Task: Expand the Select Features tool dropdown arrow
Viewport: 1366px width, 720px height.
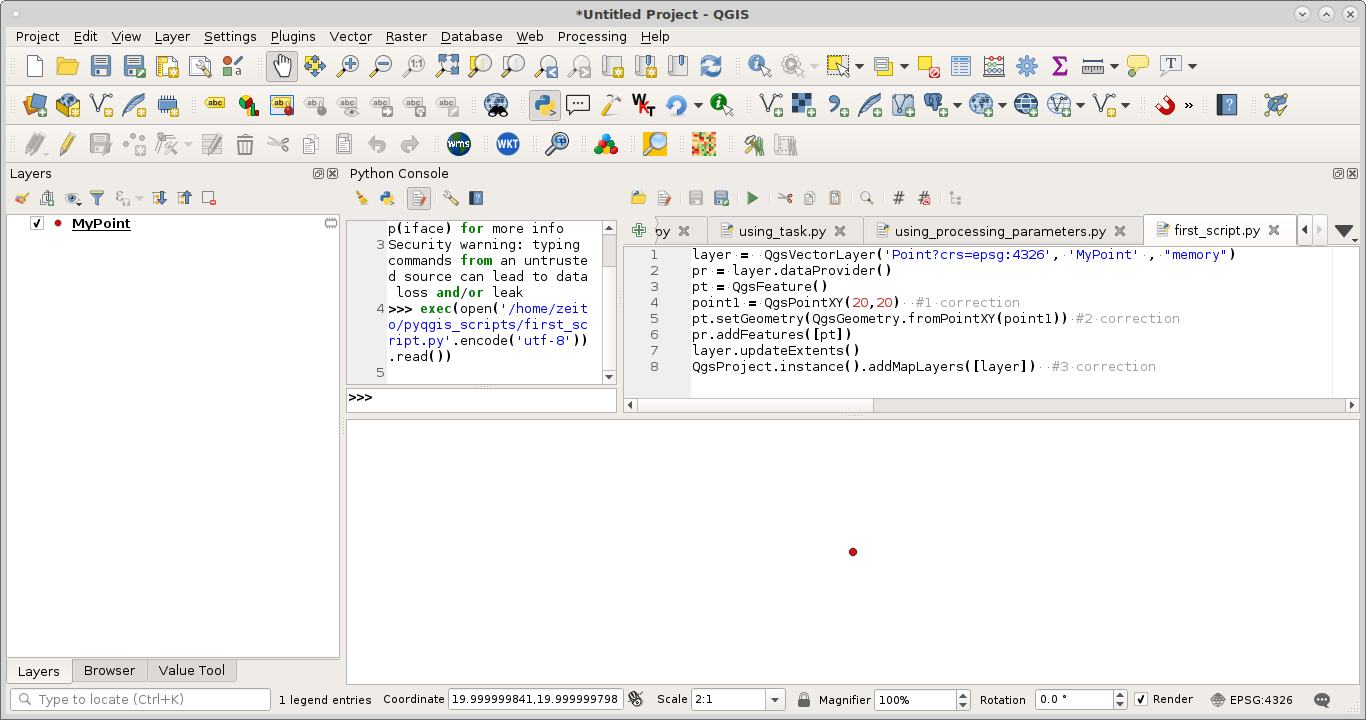Action: (x=859, y=66)
